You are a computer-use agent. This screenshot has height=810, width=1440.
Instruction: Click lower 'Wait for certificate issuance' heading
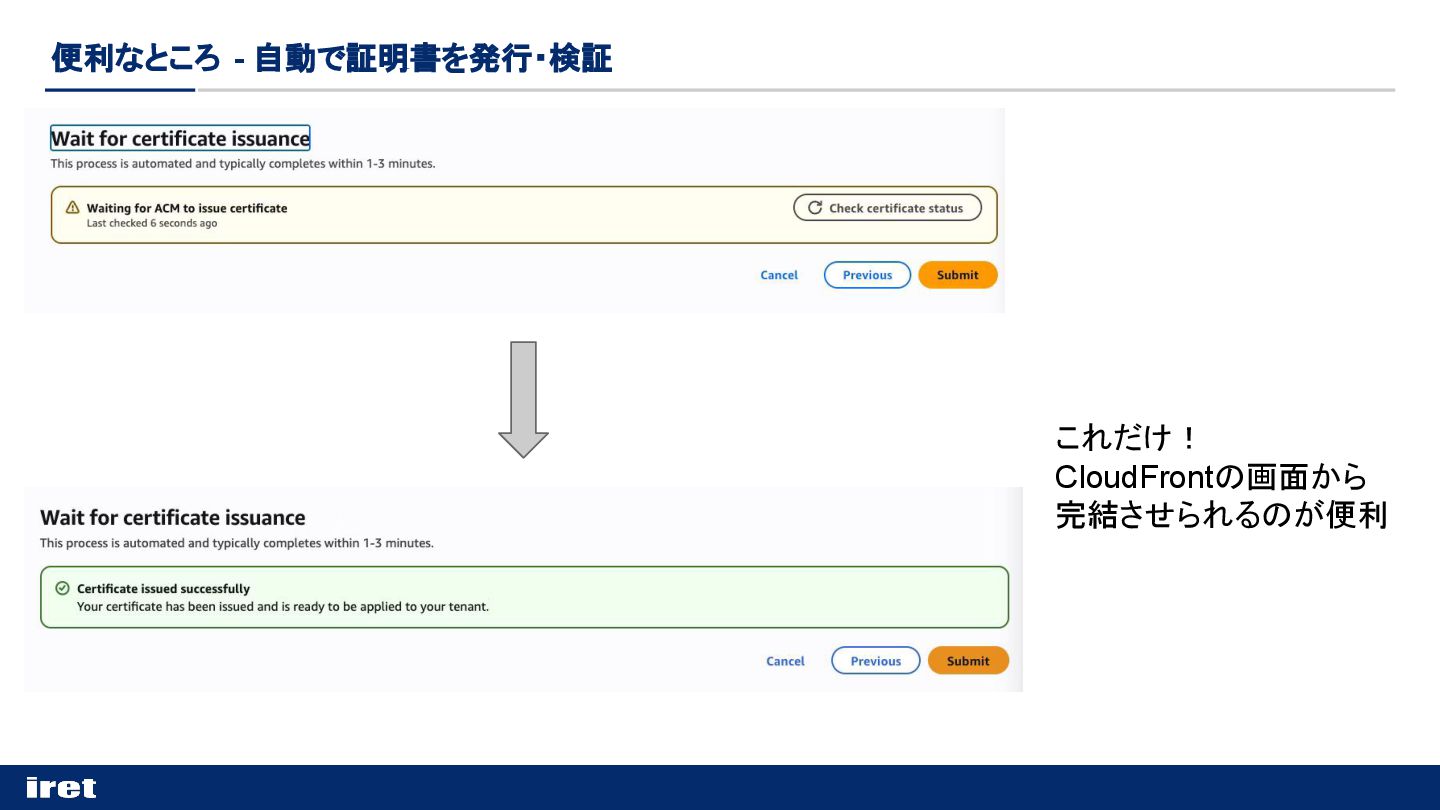(x=173, y=517)
